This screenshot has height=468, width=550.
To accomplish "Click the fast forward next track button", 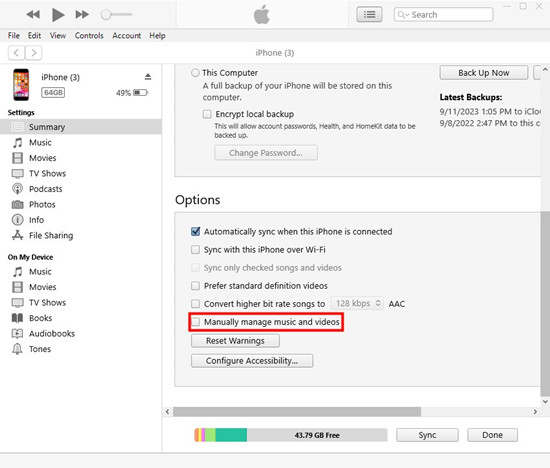I will (x=82, y=14).
